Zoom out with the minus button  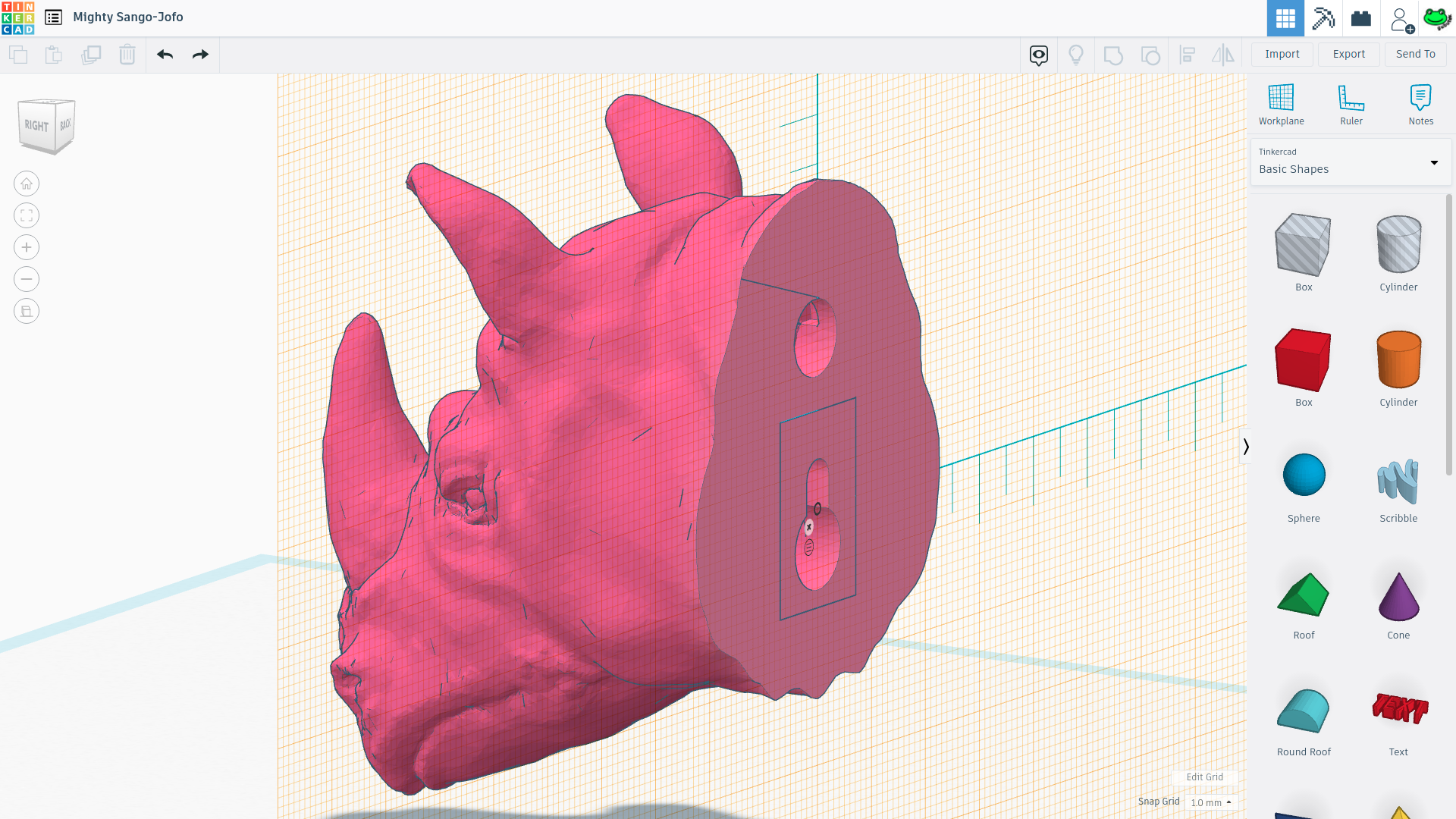(x=27, y=279)
